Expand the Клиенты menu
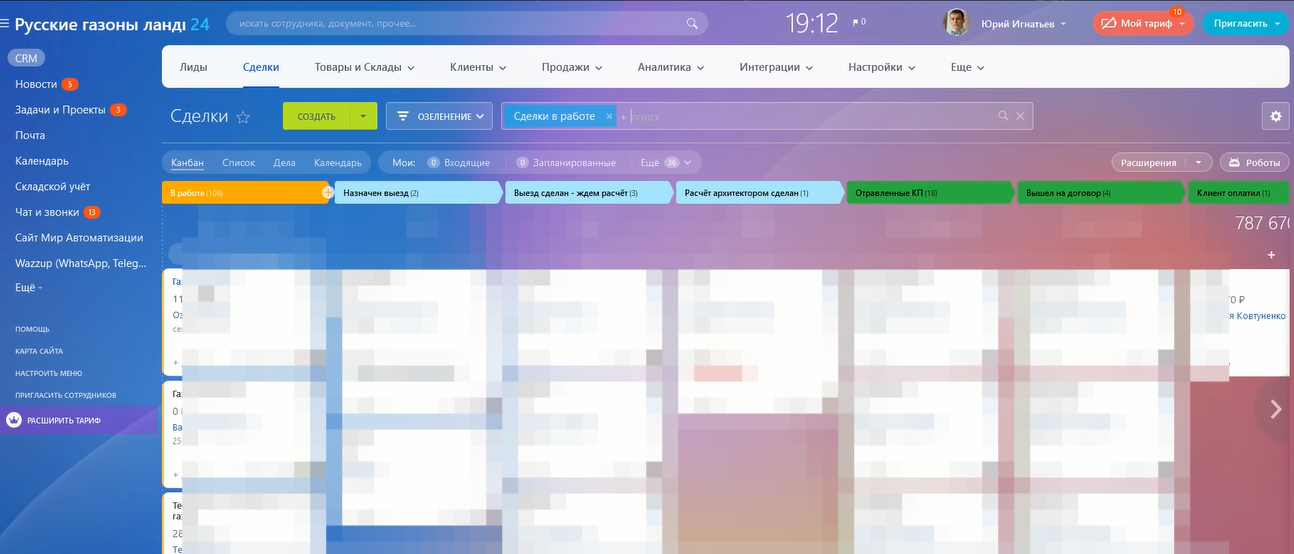 click(x=478, y=67)
